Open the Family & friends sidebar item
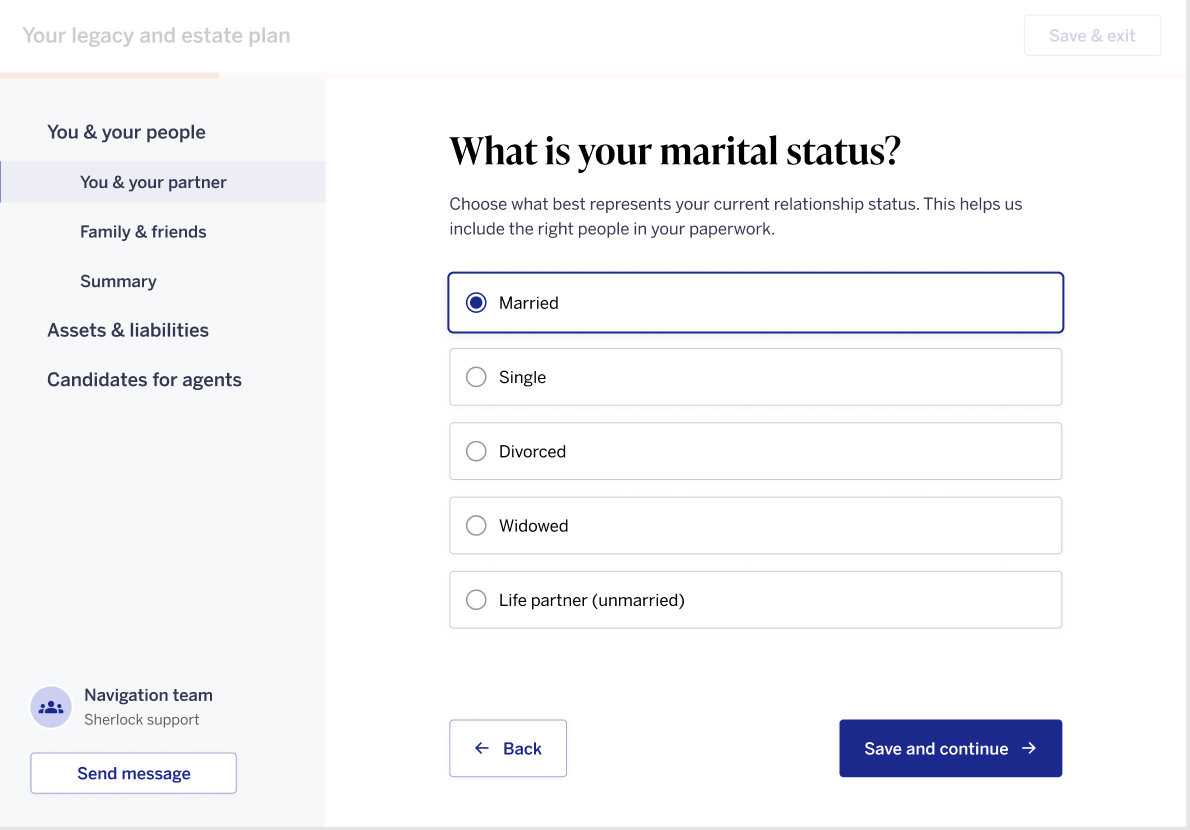This screenshot has width=1190, height=830. 143,231
